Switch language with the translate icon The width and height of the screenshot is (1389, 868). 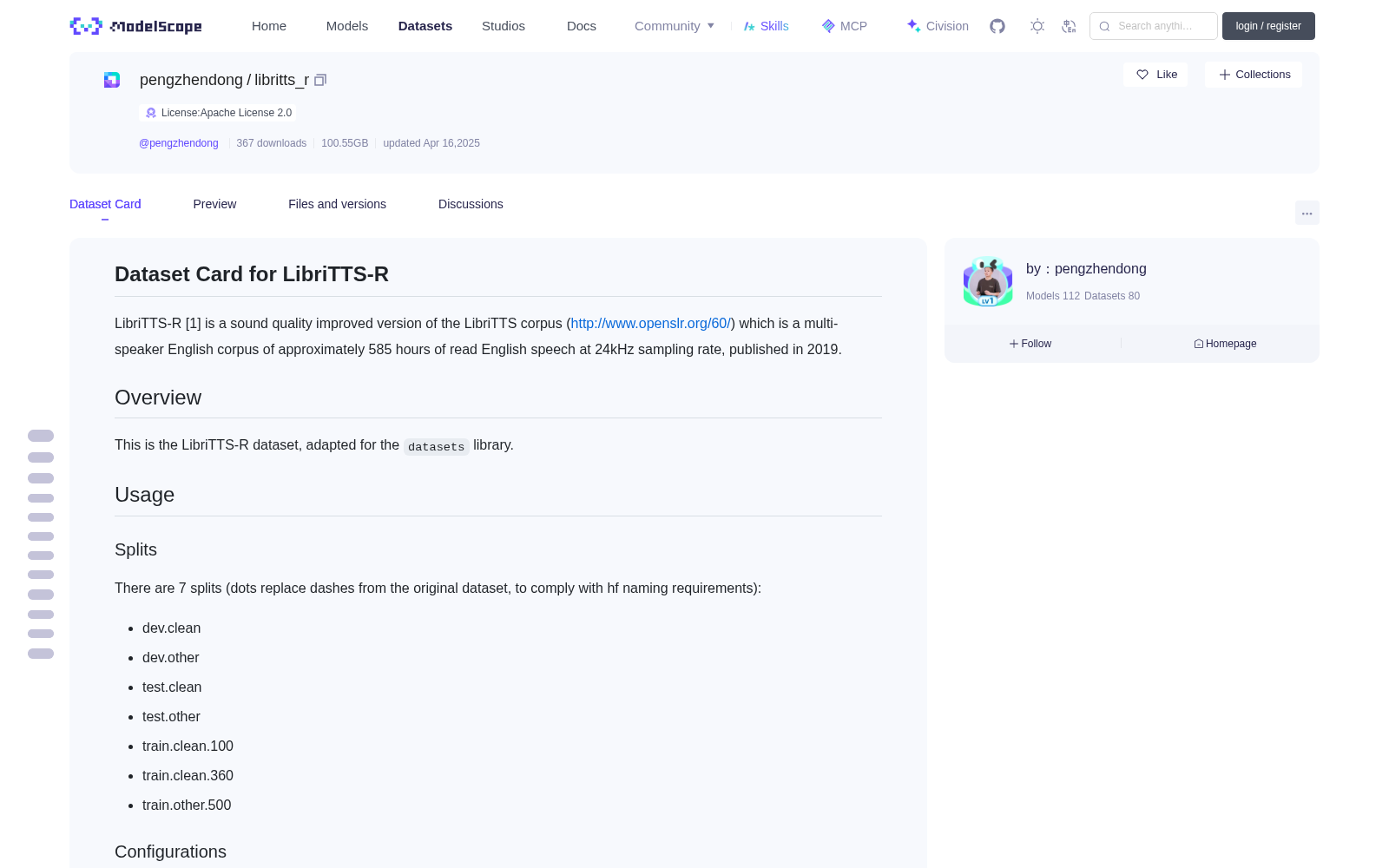(x=1070, y=26)
